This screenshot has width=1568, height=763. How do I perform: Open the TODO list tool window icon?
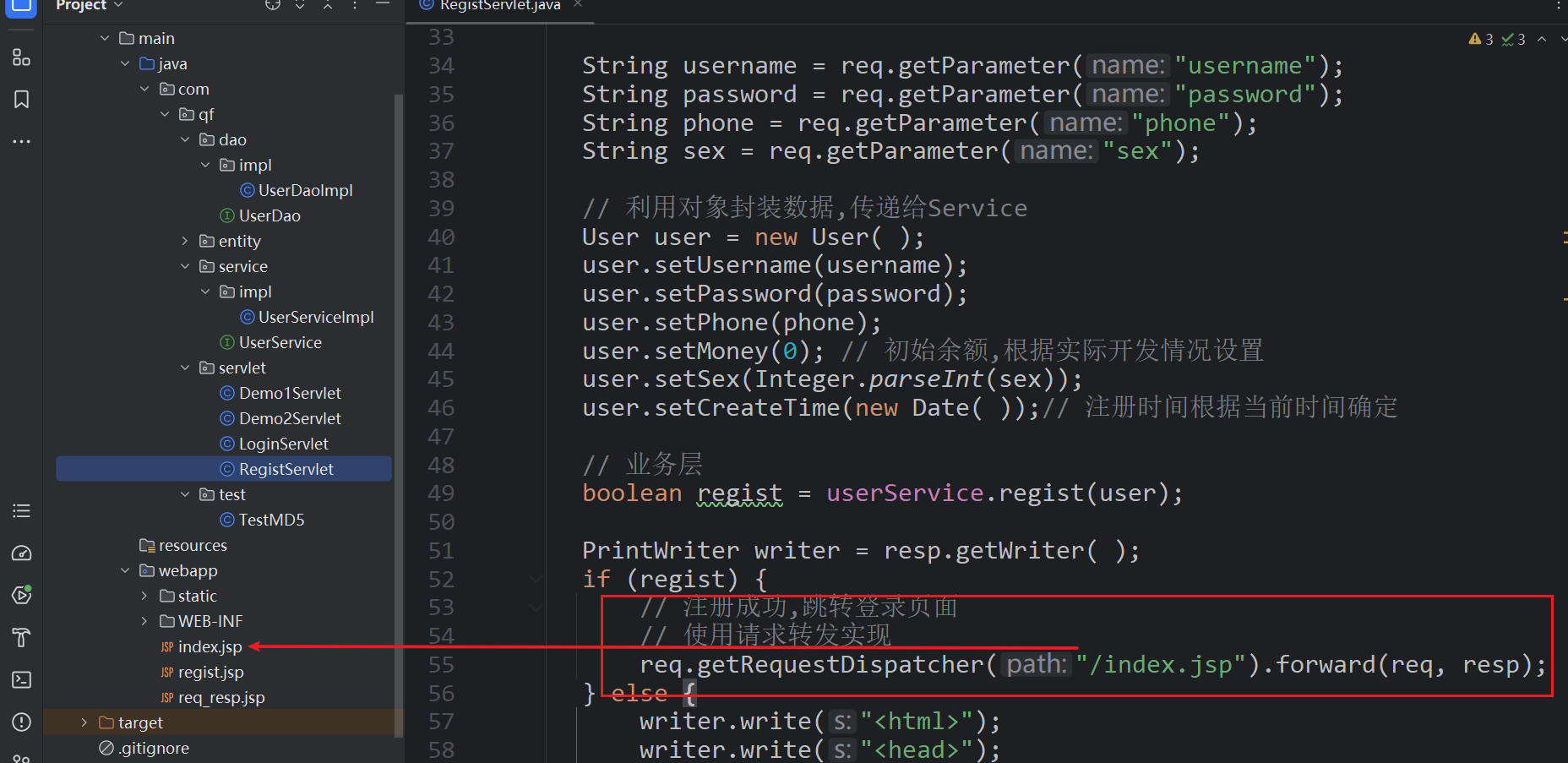[x=21, y=511]
